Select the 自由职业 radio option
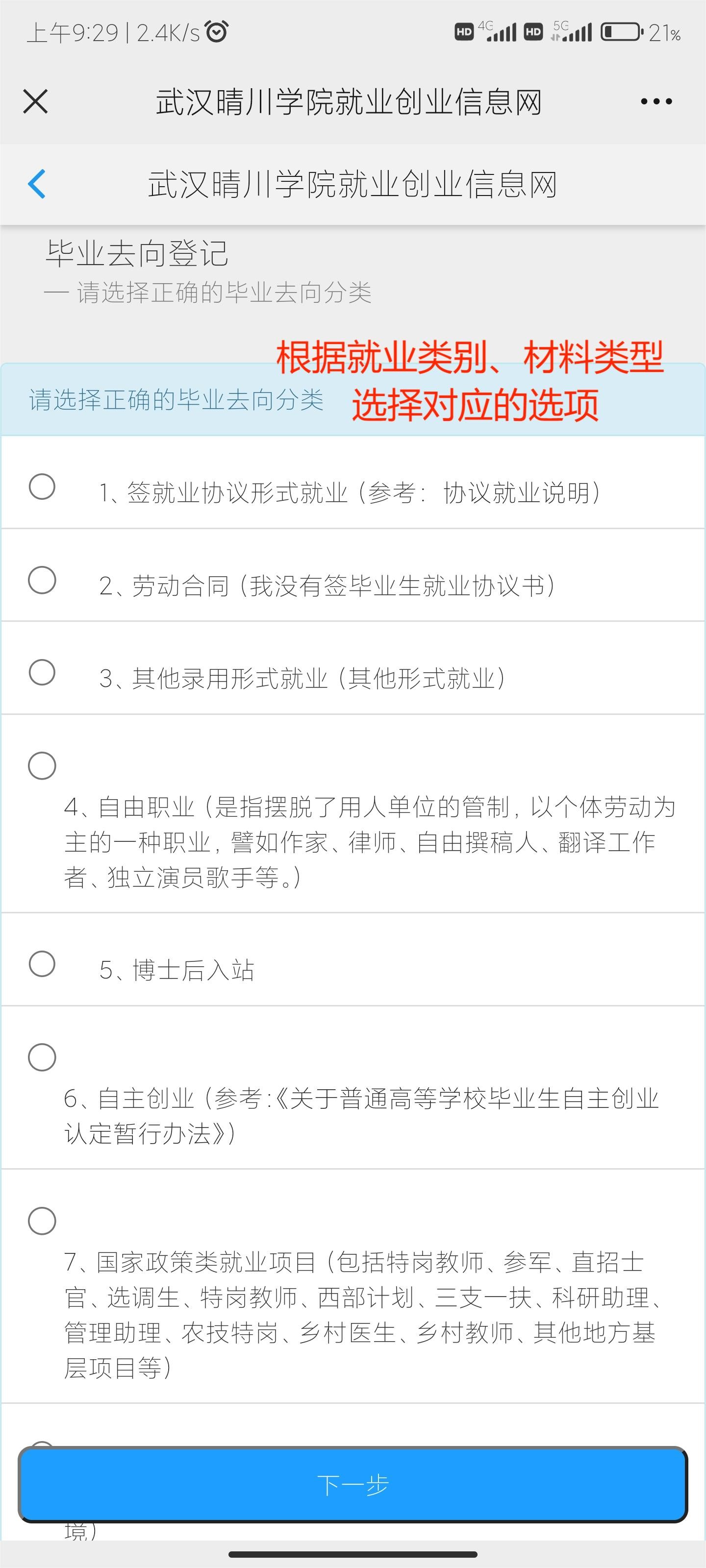Screen dimensions: 706x1568 click(x=42, y=765)
